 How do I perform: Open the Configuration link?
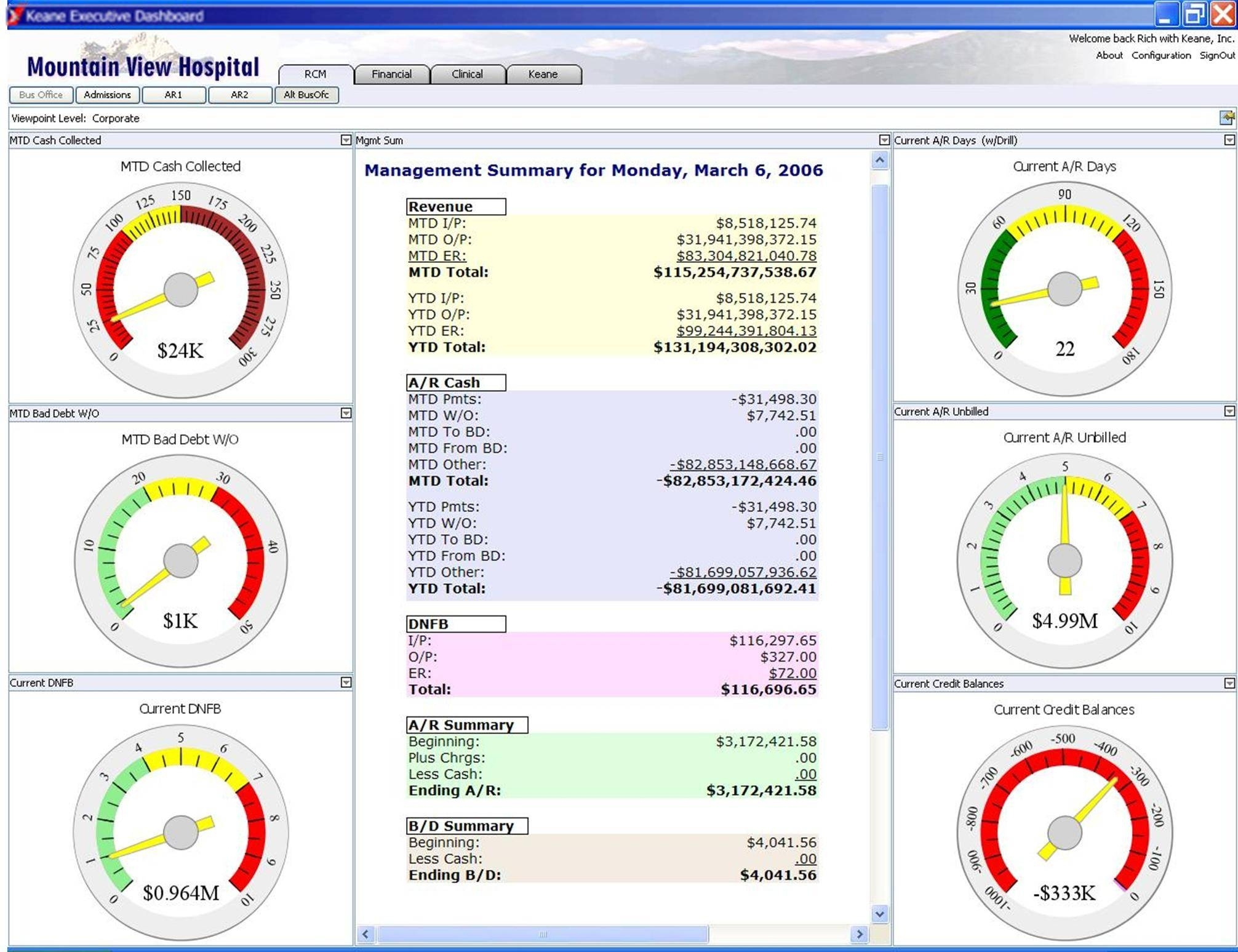point(1160,55)
